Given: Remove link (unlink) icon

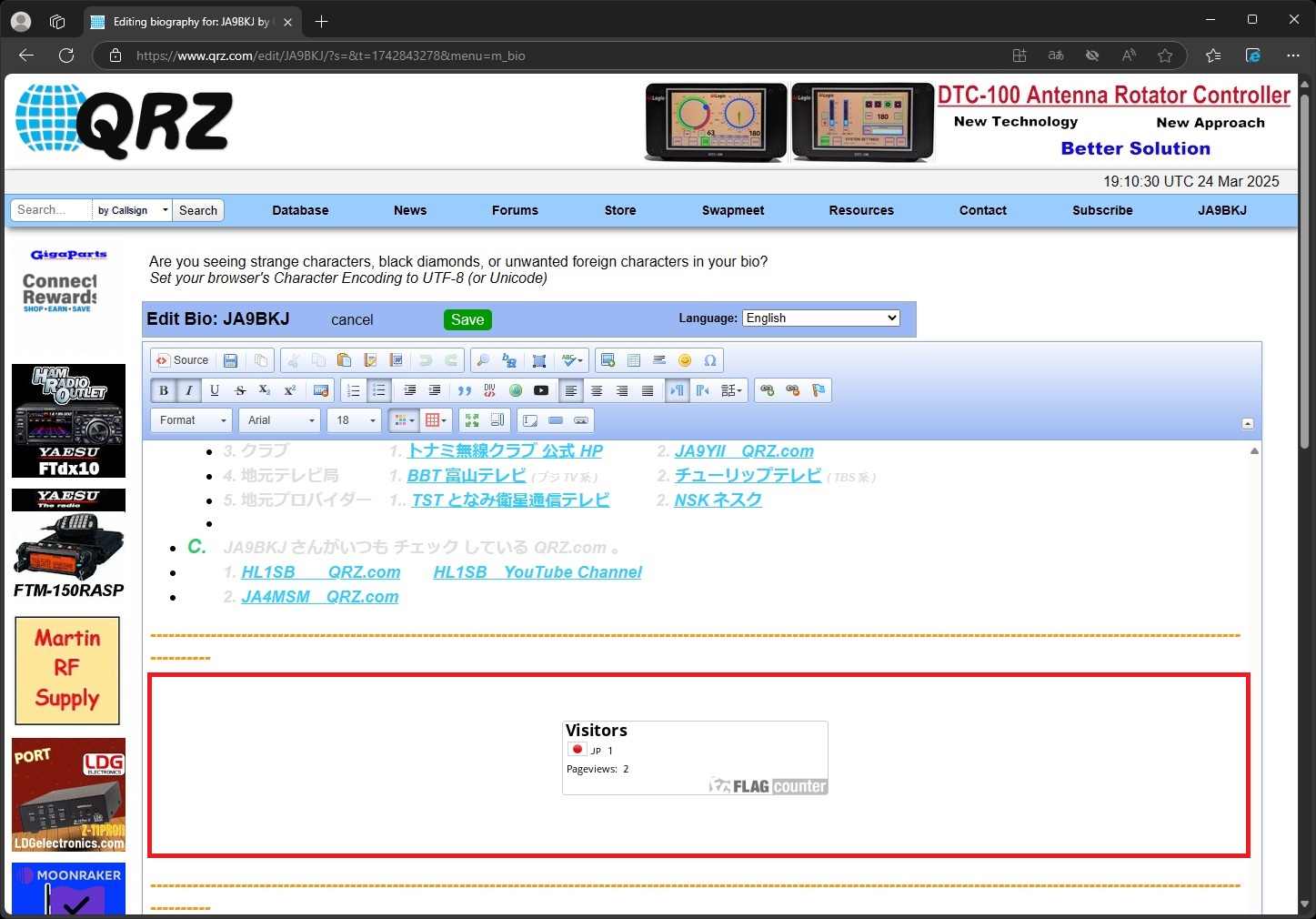Looking at the screenshot, I should click(x=793, y=390).
